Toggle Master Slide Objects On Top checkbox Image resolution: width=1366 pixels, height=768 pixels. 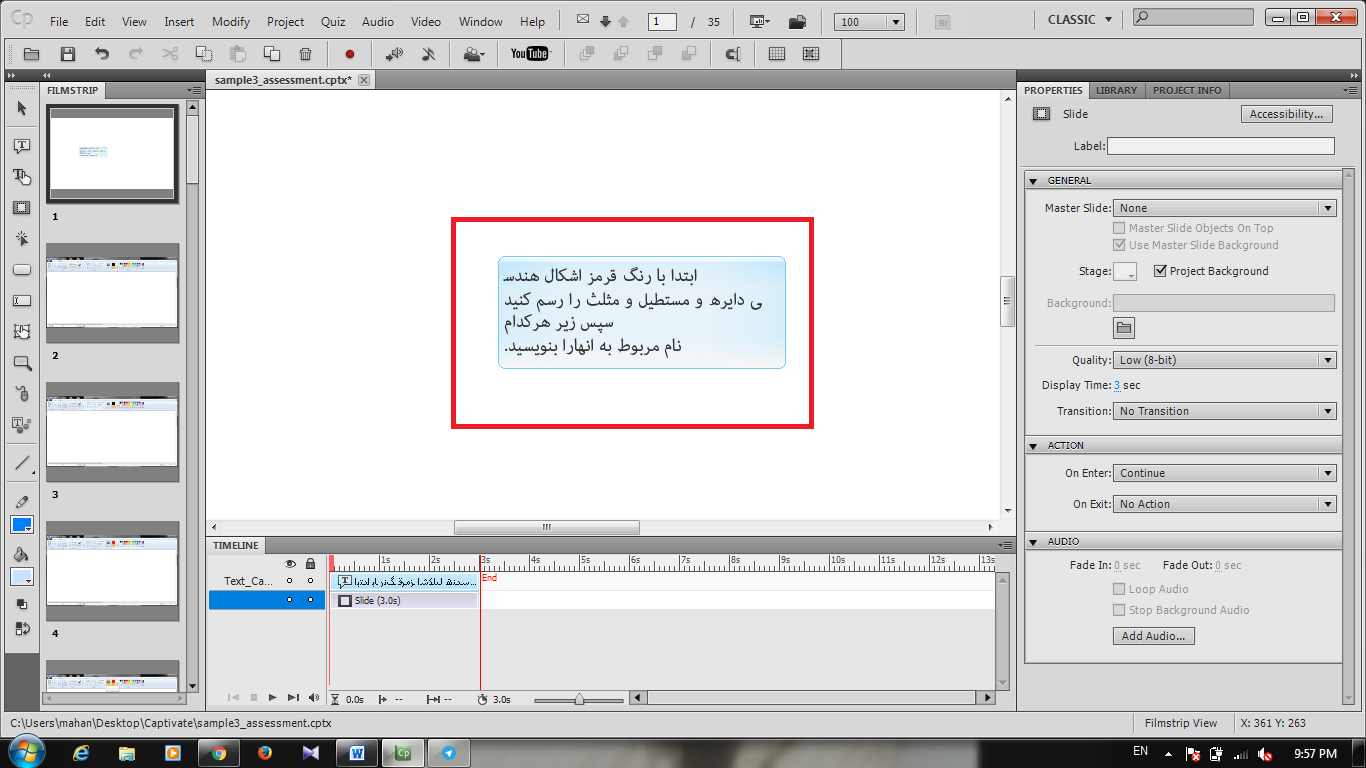(1119, 228)
